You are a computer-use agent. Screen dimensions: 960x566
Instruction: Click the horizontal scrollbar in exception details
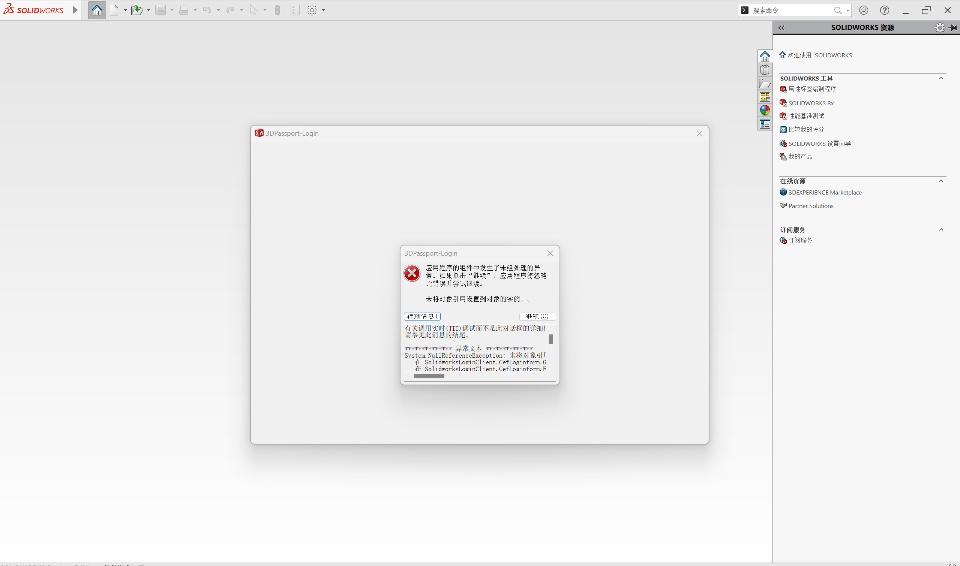429,376
